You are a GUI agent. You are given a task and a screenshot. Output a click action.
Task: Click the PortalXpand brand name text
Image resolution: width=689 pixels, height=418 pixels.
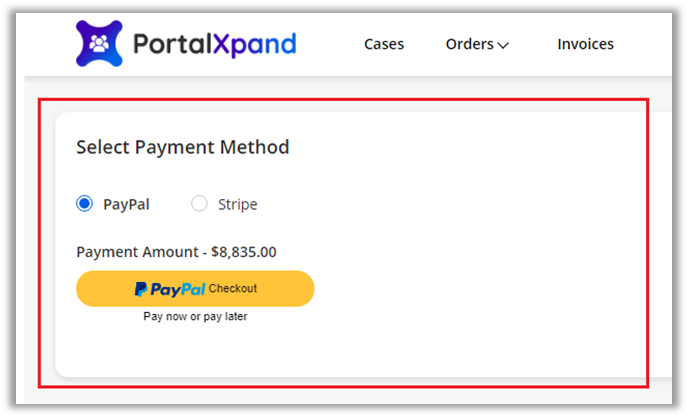(214, 44)
